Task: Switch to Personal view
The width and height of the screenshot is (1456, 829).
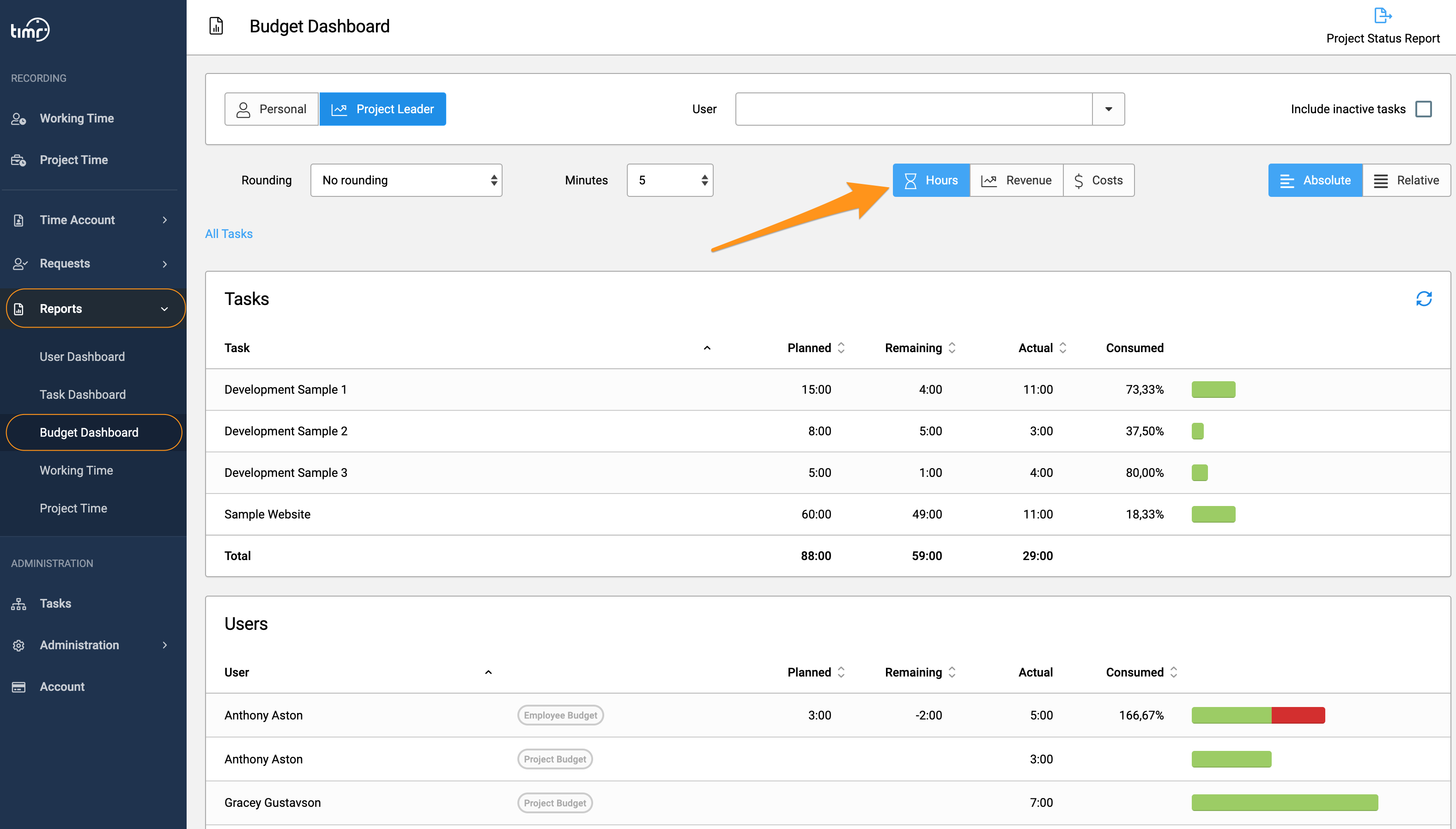Action: (x=272, y=110)
